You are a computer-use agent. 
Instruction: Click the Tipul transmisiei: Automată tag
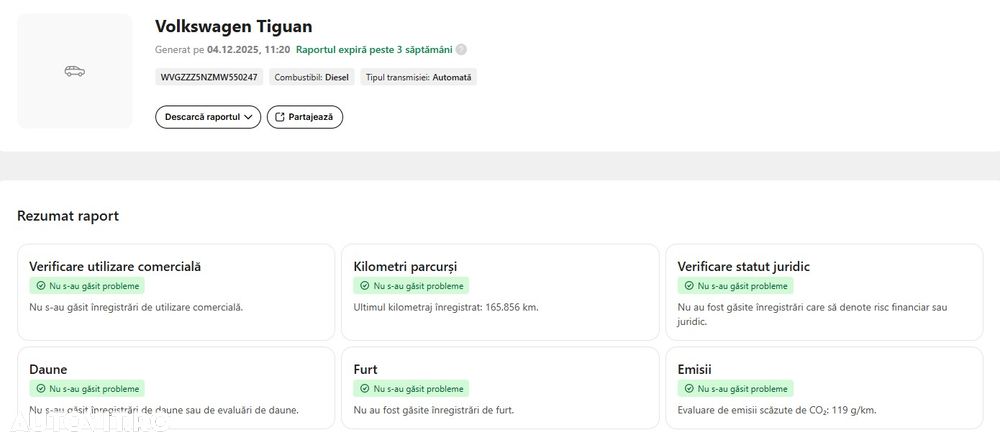(x=418, y=77)
